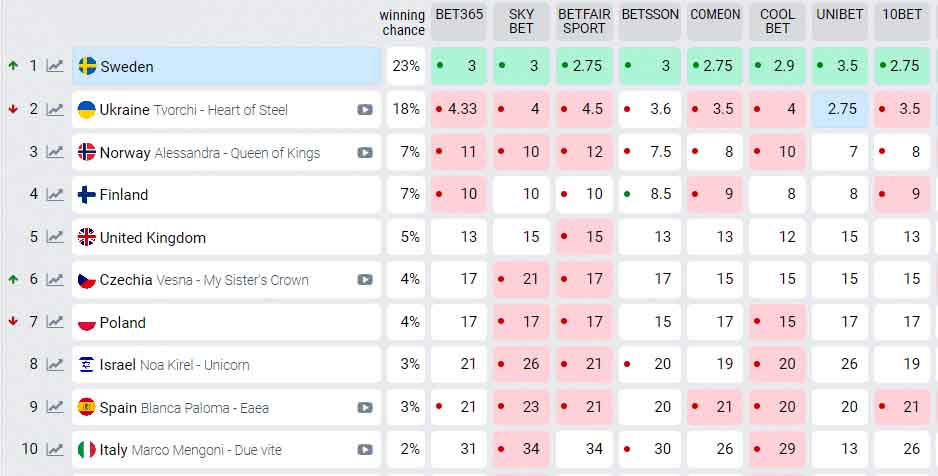Click Norway's Bet365 odds of 11
Image resolution: width=938 pixels, height=476 pixels.
(x=459, y=152)
